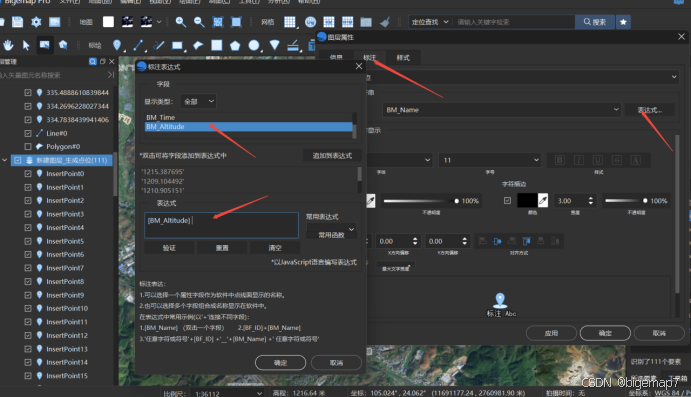Click the expression text box with [BM_Altitude]
Screen dimensions: 691x397
tap(221, 225)
